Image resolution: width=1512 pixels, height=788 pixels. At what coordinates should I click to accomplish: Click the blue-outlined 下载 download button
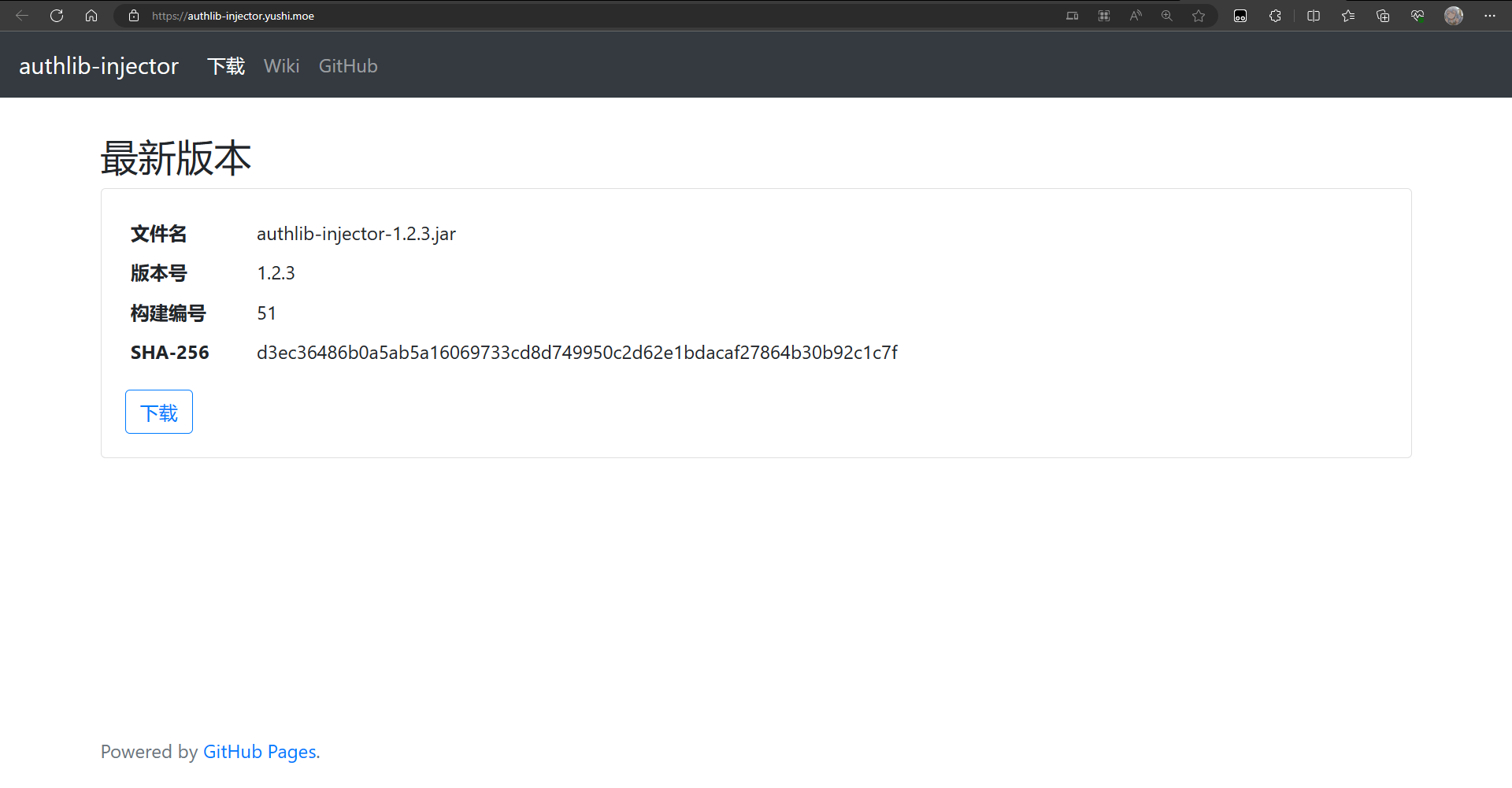(x=159, y=412)
